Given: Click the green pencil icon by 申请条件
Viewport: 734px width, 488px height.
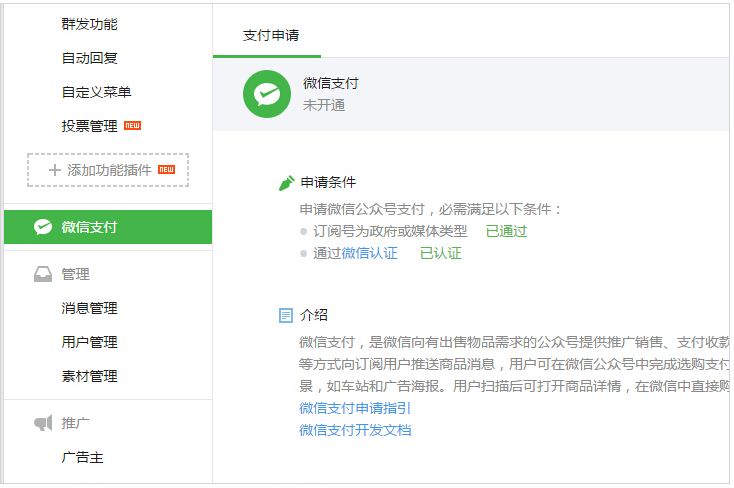Looking at the screenshot, I should 286,183.
